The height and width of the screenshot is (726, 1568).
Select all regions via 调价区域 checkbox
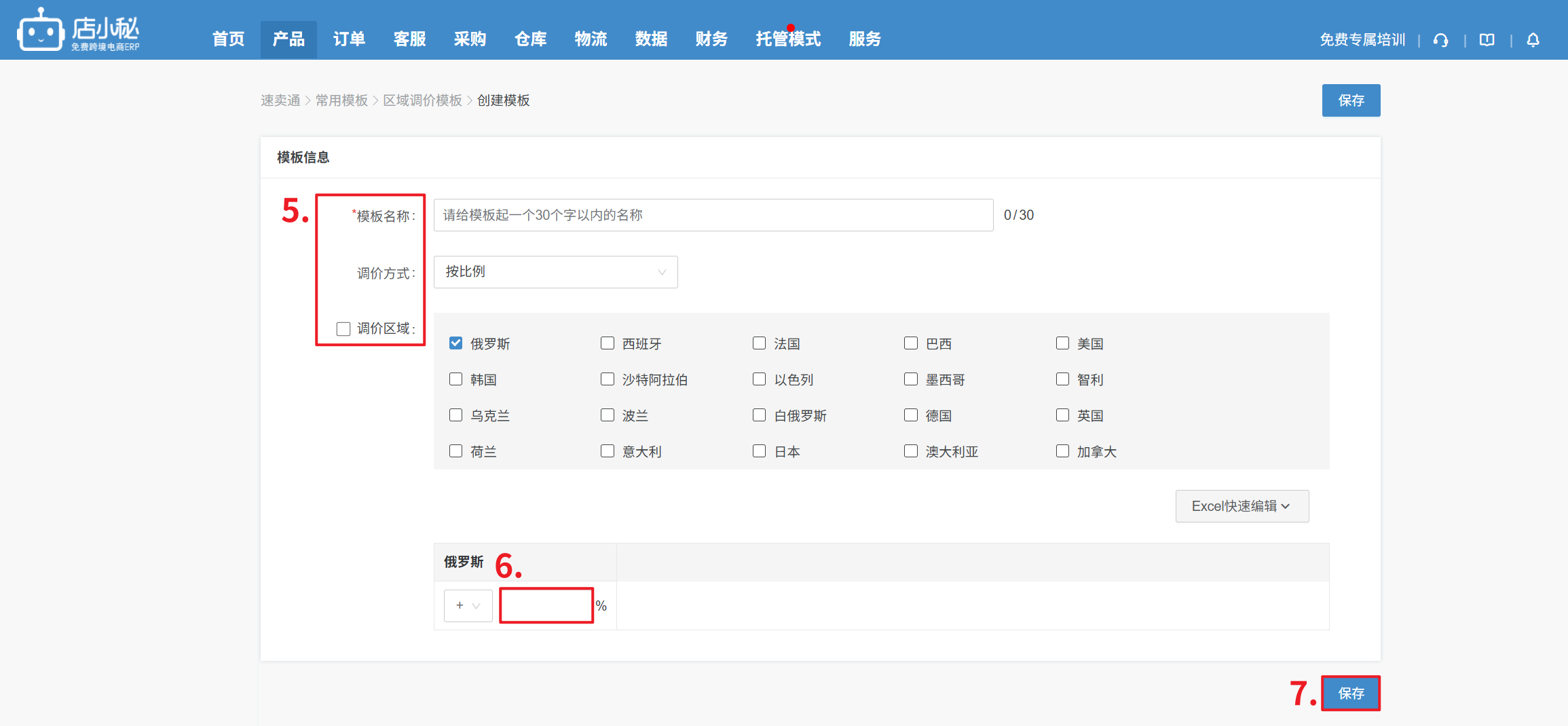click(343, 329)
